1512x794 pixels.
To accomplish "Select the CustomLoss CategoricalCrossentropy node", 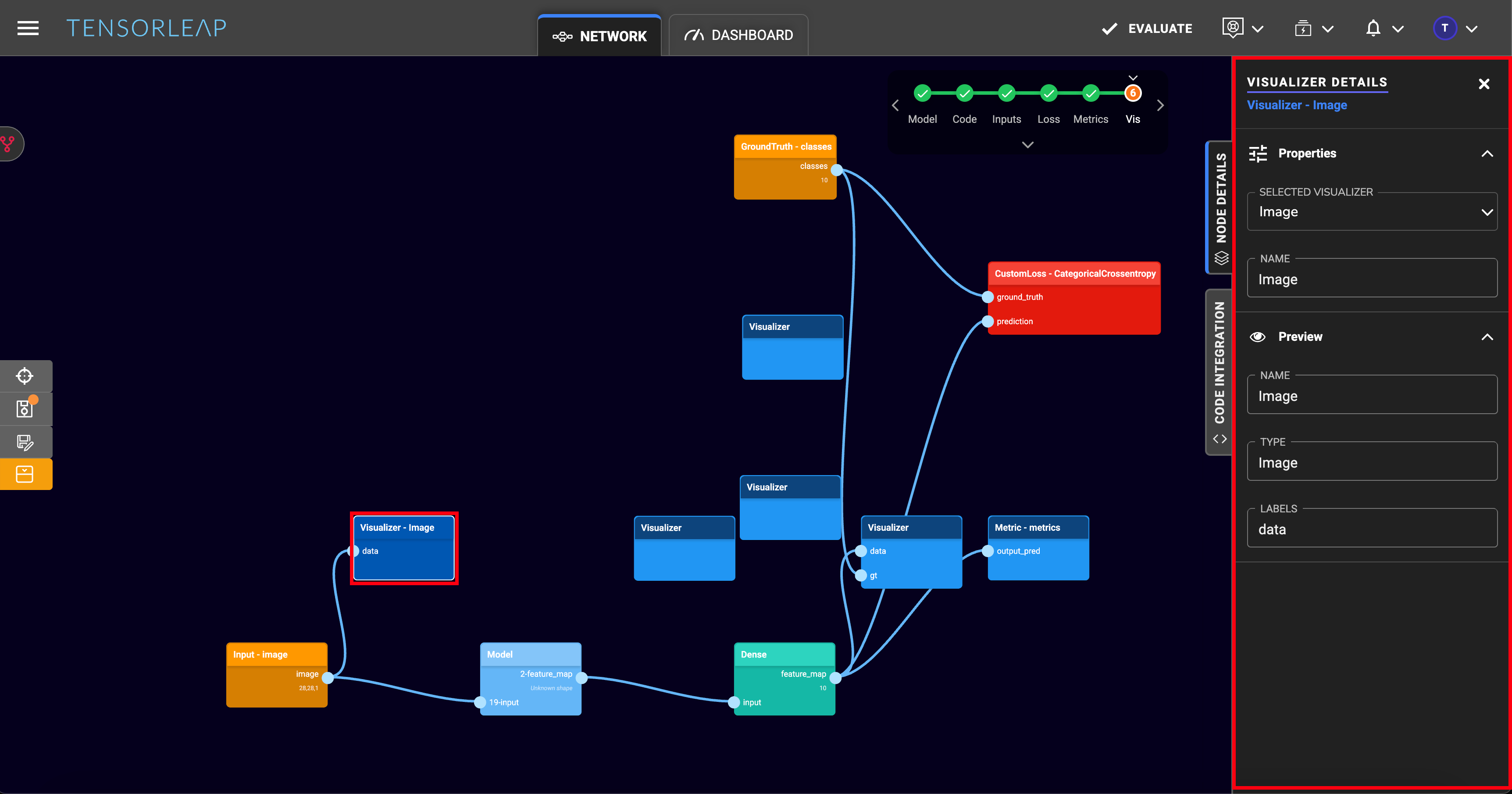I will (1074, 274).
